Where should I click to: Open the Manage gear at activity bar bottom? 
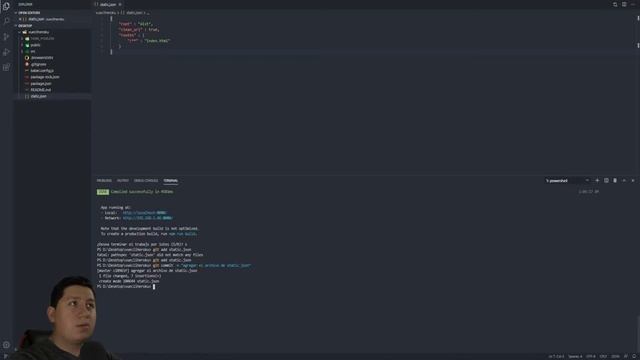[x=6, y=345]
